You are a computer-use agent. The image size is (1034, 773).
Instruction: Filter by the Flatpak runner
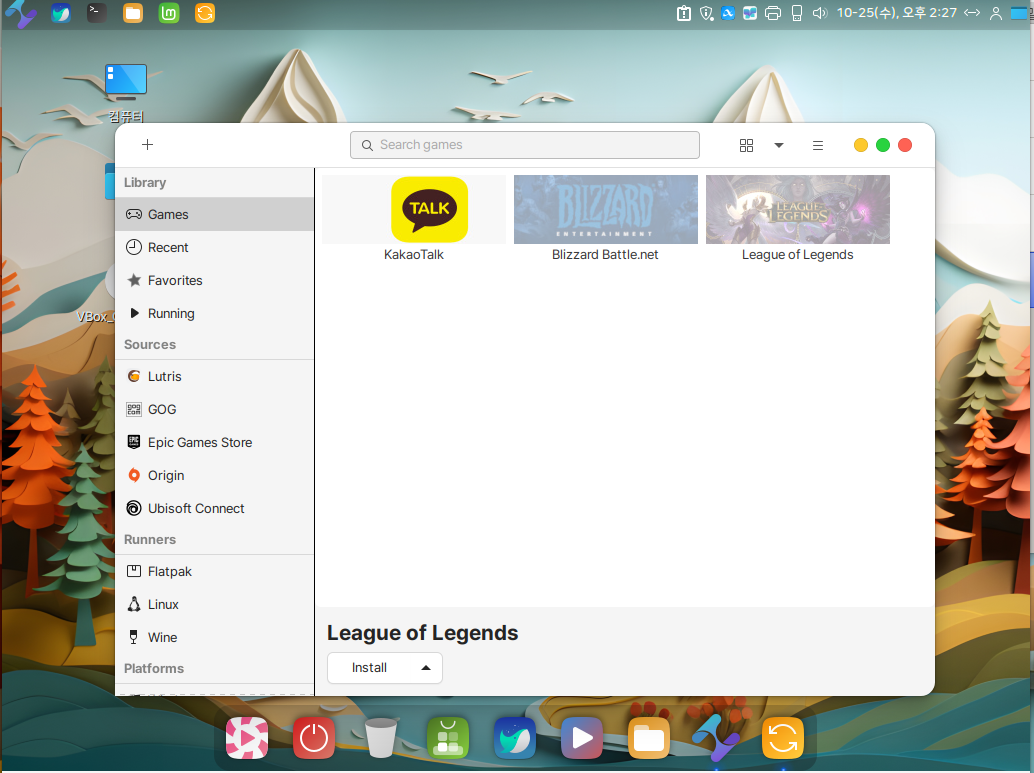[x=169, y=572]
